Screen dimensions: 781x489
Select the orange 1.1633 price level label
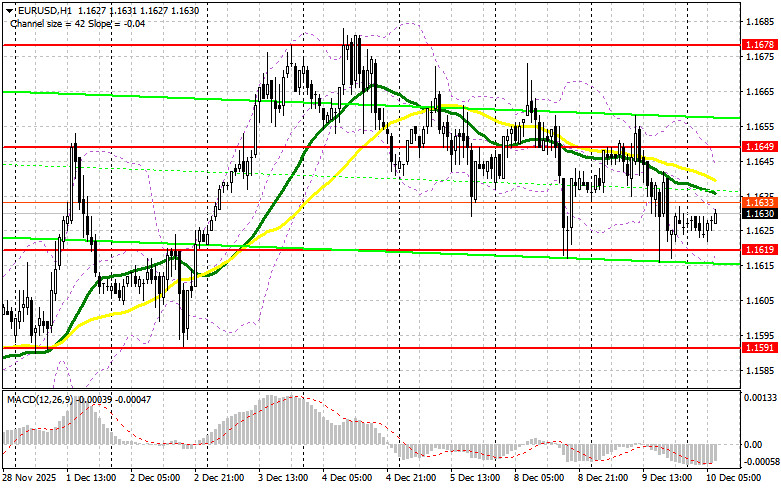point(760,202)
